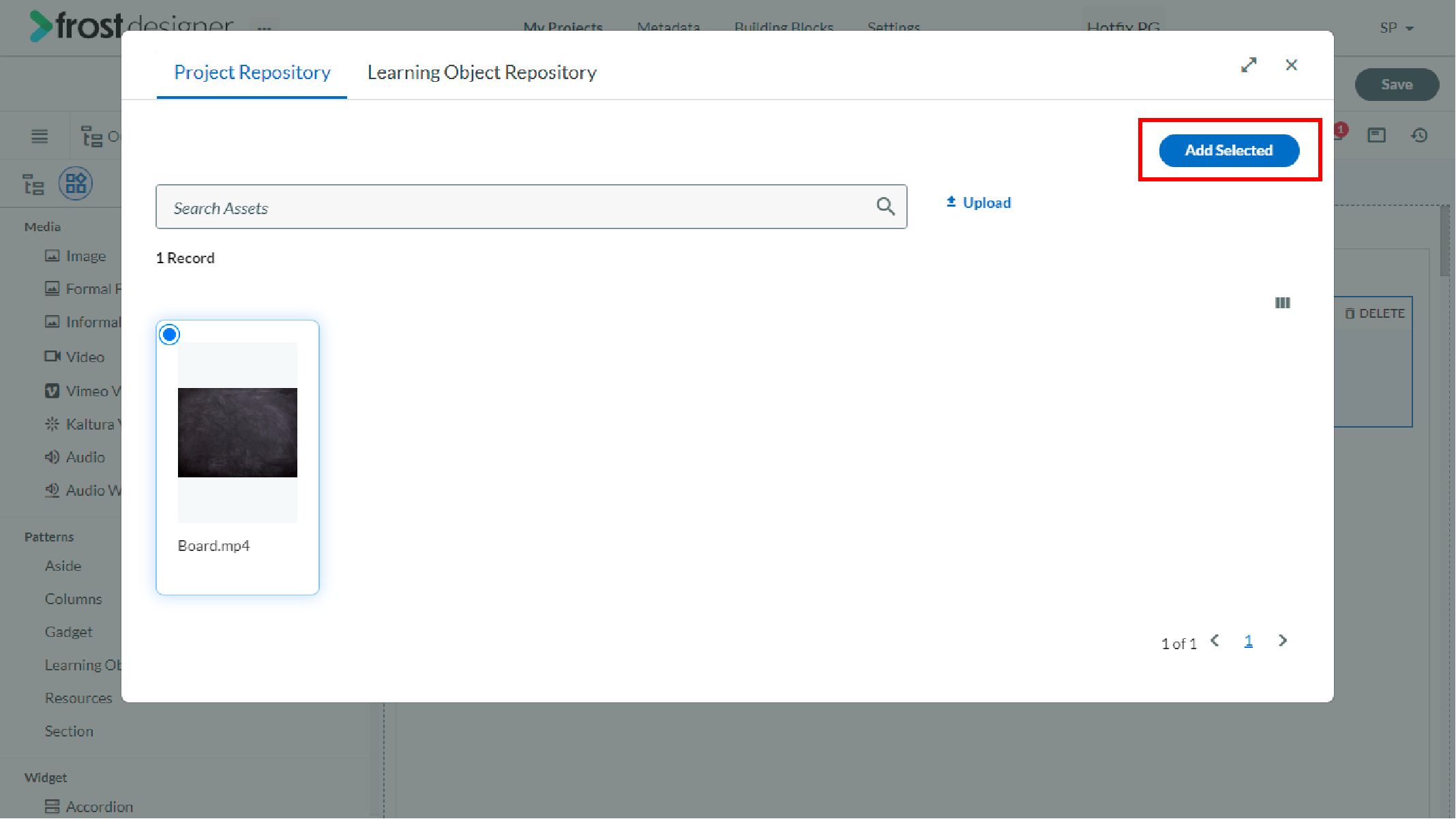Open the hamburger menu icon
The height and width of the screenshot is (819, 1456).
pos(40,136)
